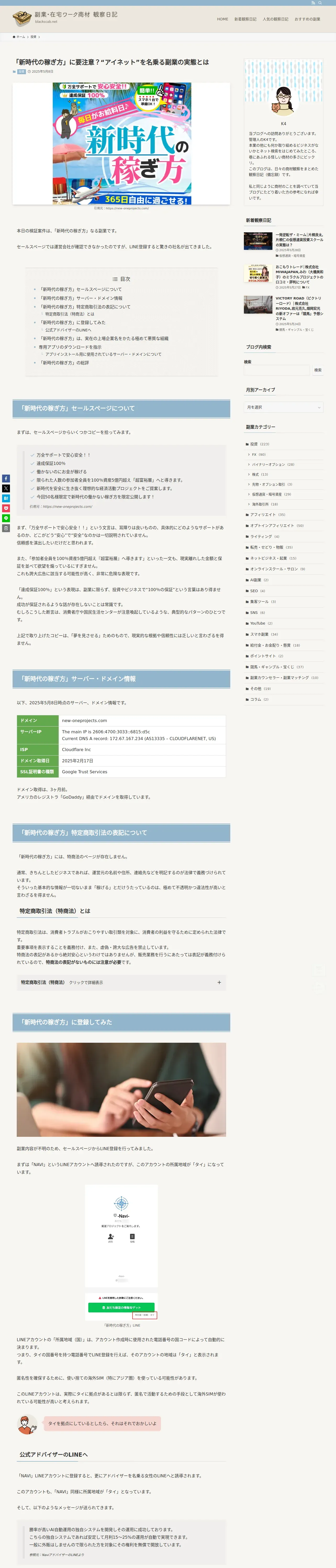336x1568 pixels.
Task: Jump to サーバー・ドメイン情報 in table of contents
Action: (x=81, y=298)
